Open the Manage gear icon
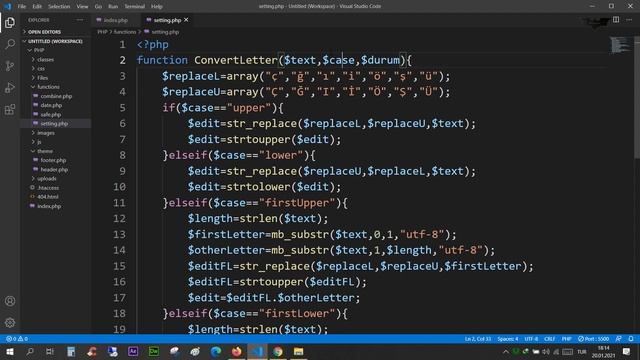 10,322
